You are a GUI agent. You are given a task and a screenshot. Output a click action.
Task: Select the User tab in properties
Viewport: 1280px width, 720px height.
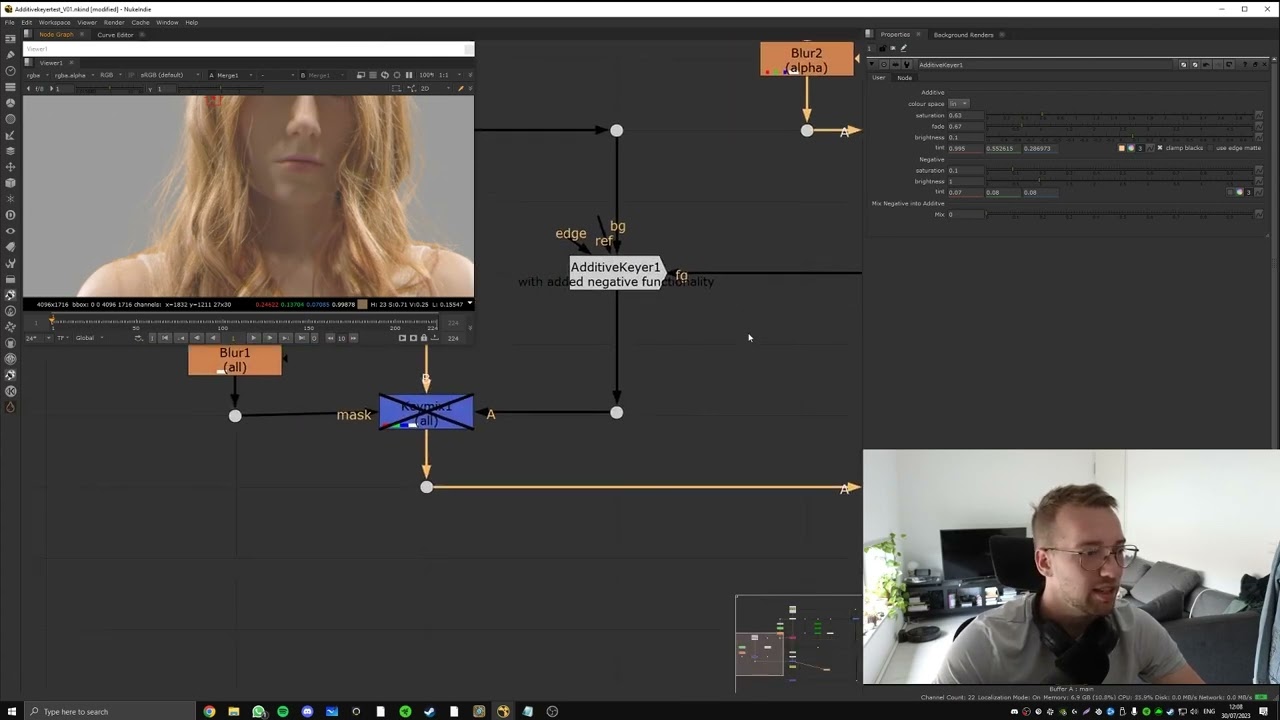tap(879, 77)
